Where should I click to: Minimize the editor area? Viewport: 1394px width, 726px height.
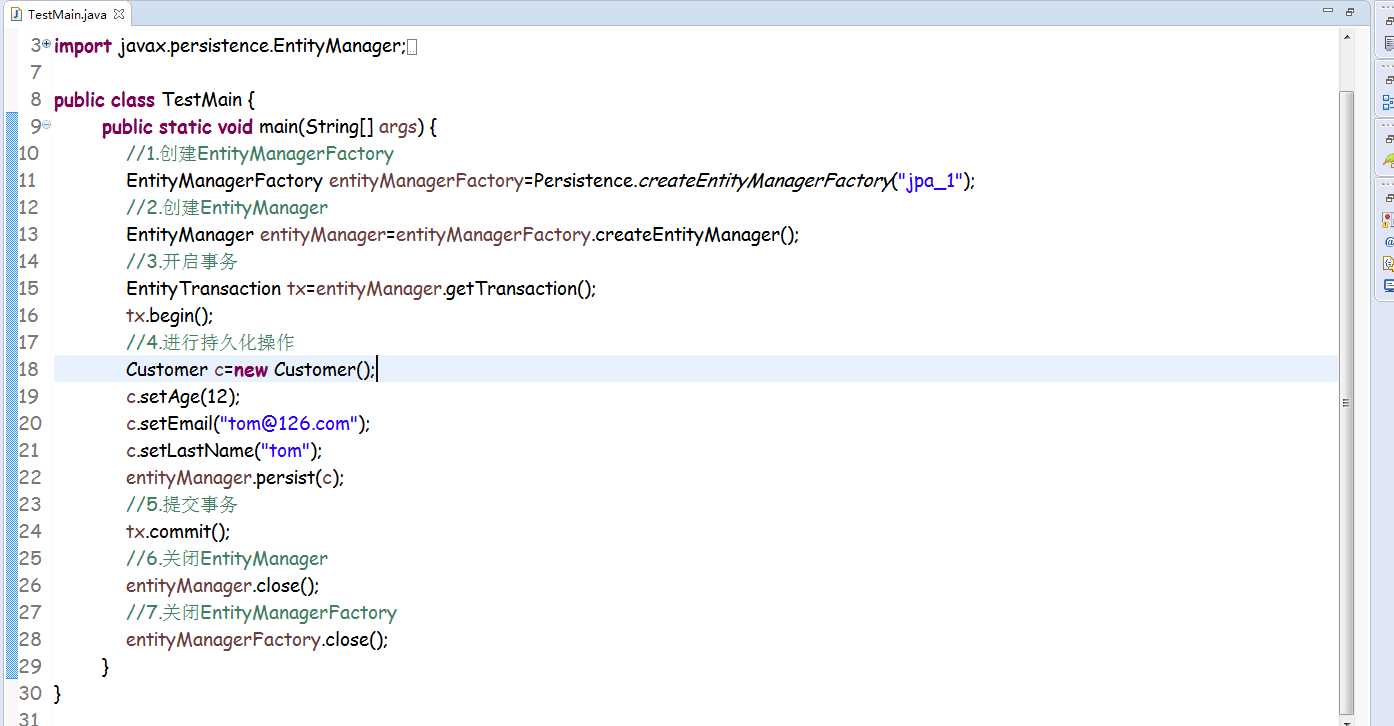tap(1327, 12)
